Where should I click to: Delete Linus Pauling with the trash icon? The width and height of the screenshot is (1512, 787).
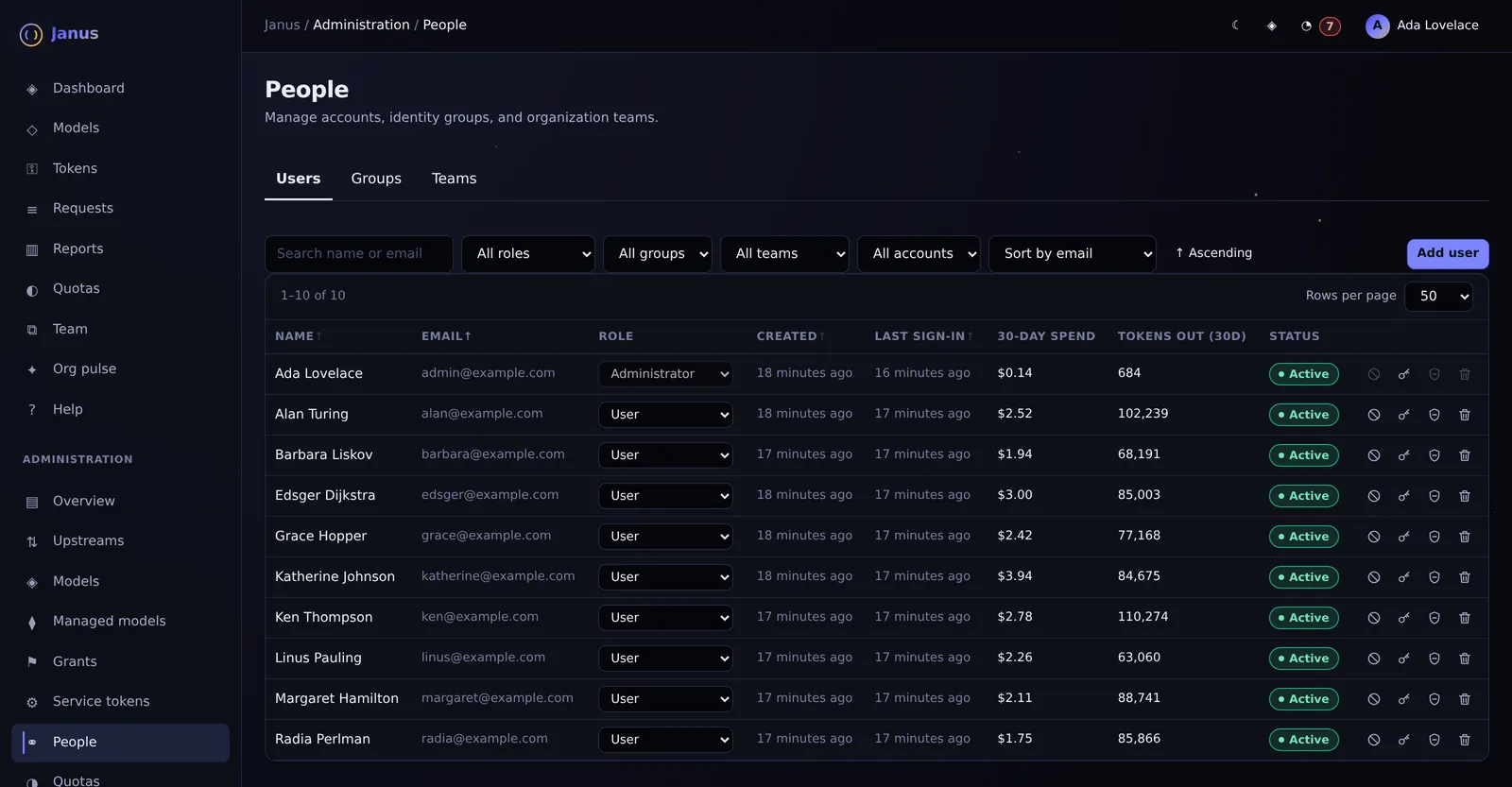pos(1465,659)
